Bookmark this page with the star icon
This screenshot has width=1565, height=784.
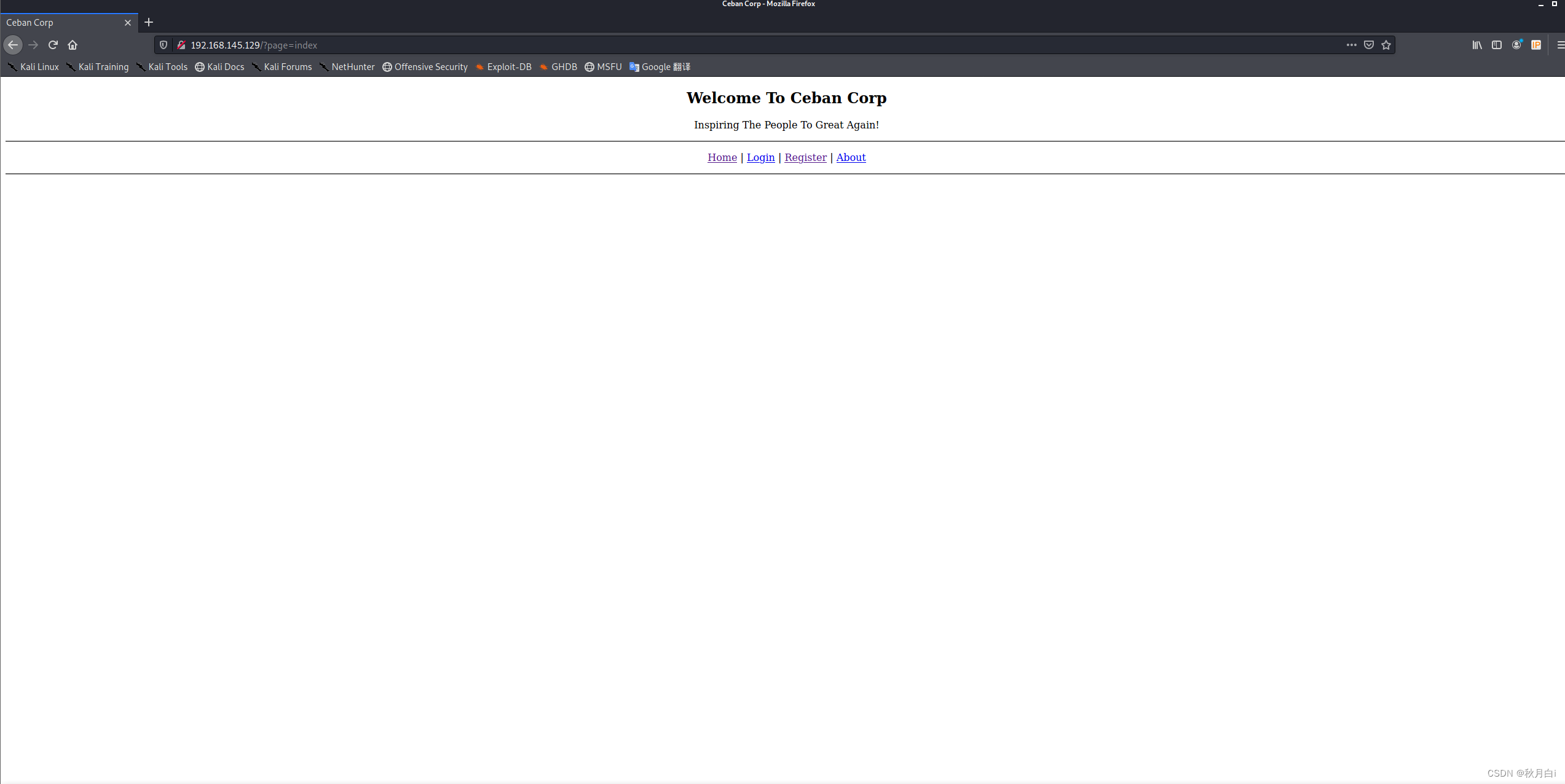click(1387, 45)
